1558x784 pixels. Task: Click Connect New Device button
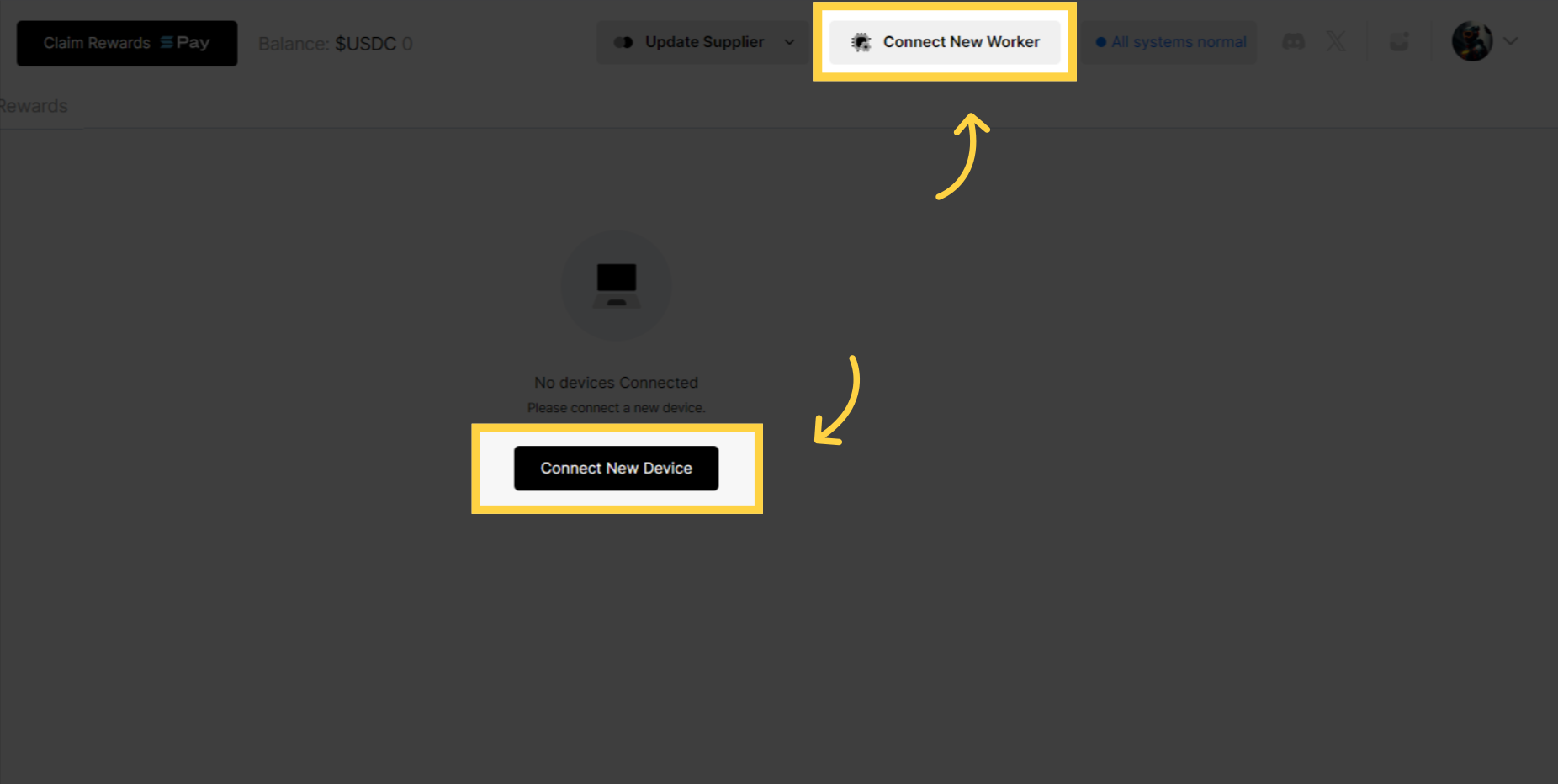point(617,469)
